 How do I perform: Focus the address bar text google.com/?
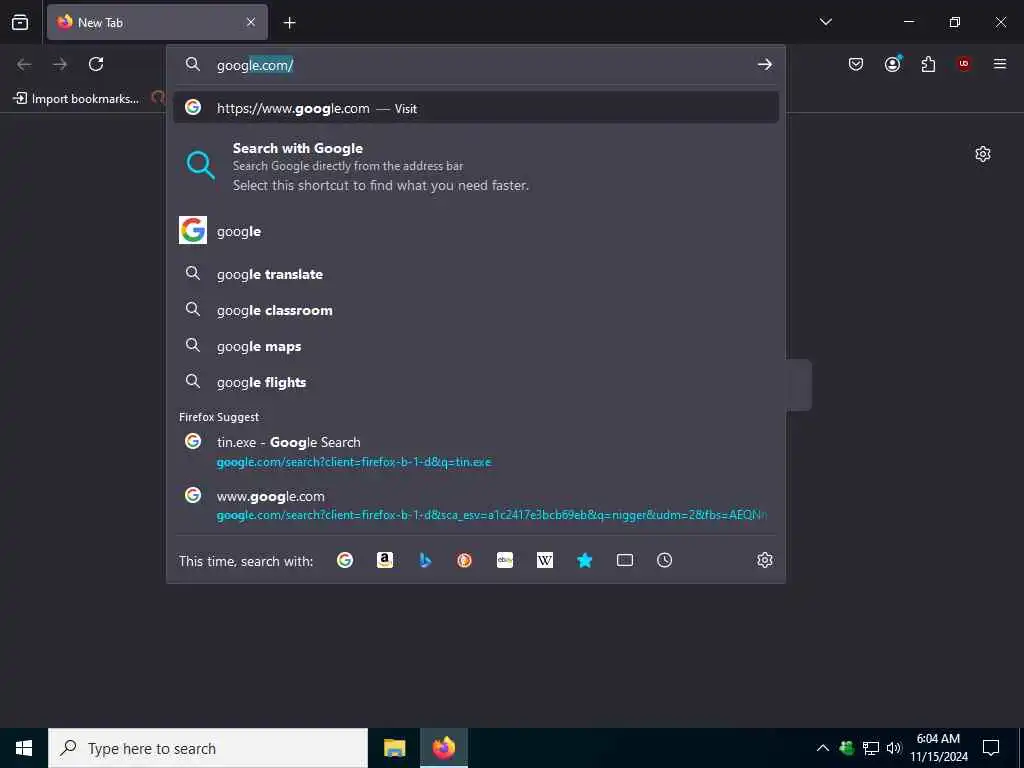pos(255,65)
